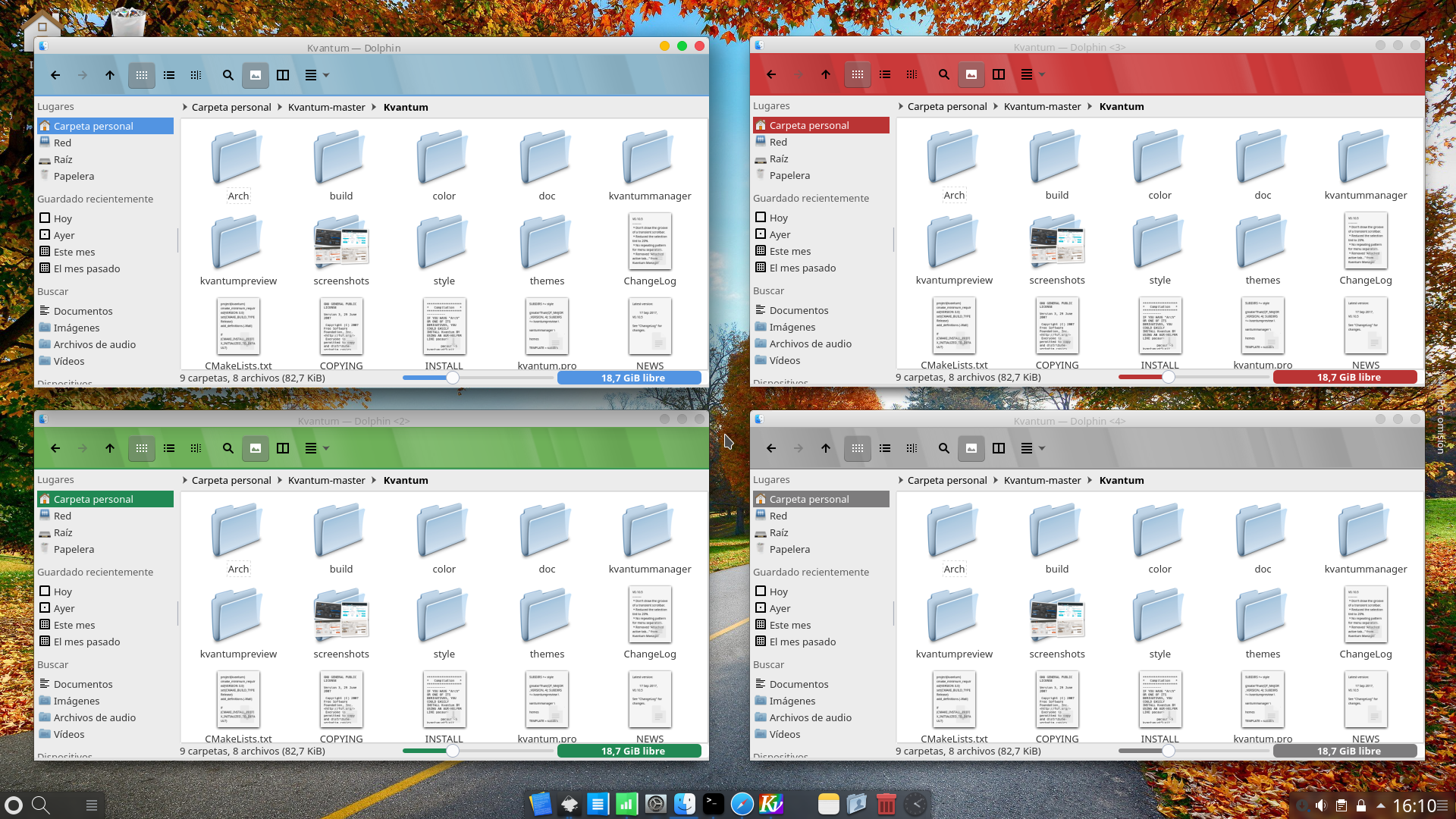
Task: Select Este mes in red Dolphin <3> sidebar
Action: (x=821, y=251)
